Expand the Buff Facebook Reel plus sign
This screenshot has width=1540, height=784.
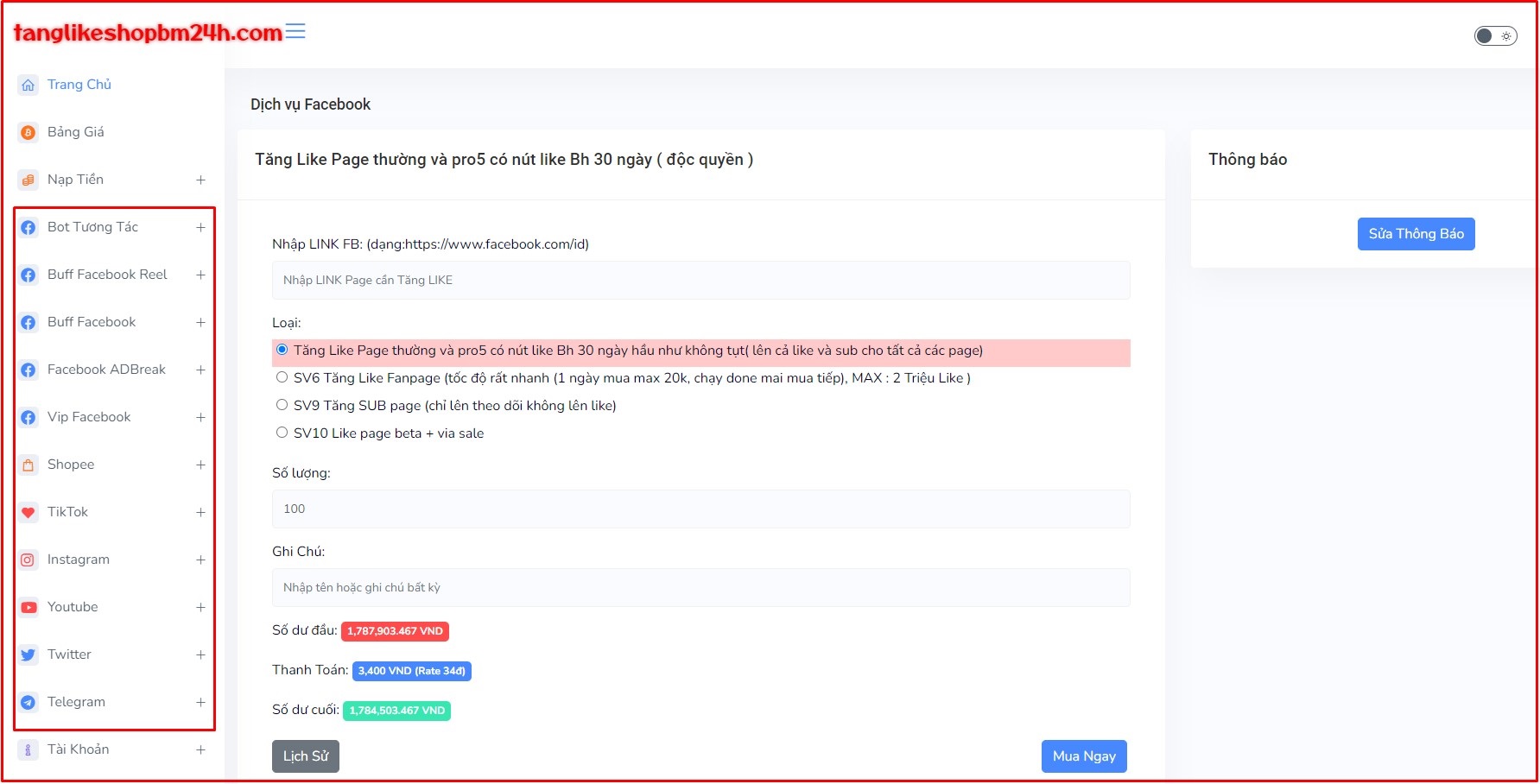coord(200,275)
